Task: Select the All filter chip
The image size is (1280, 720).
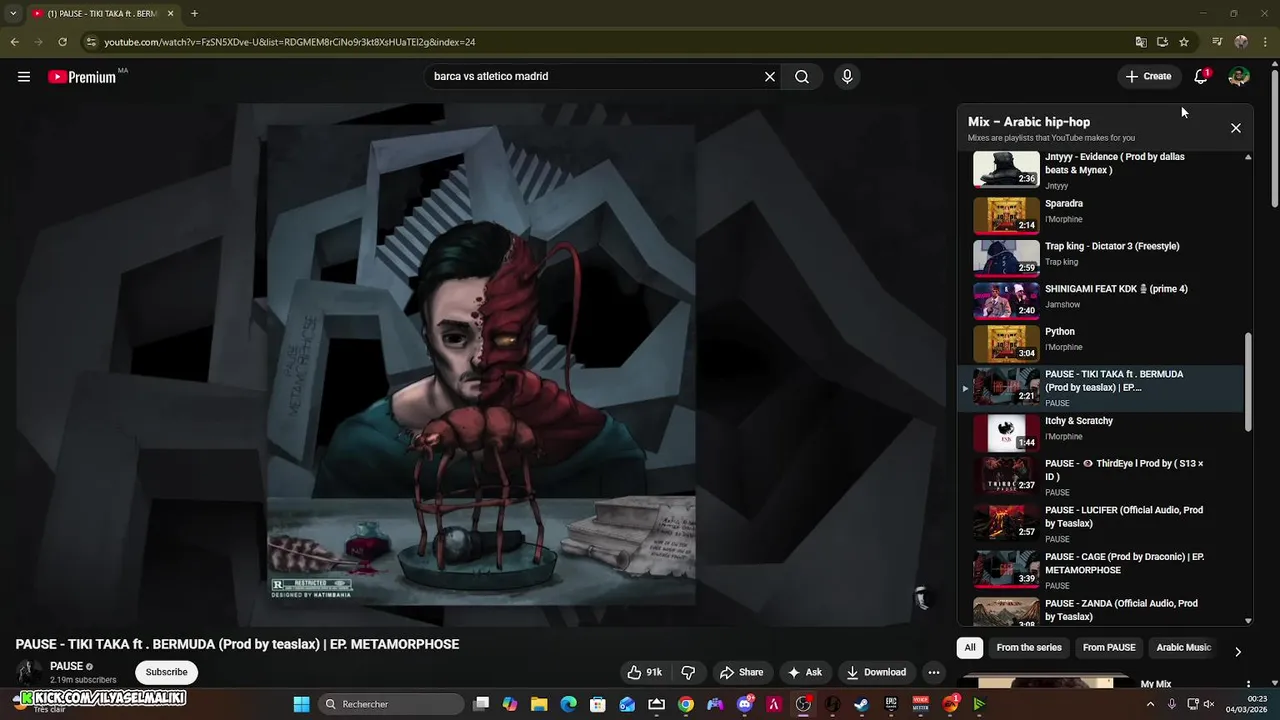Action: point(970,647)
